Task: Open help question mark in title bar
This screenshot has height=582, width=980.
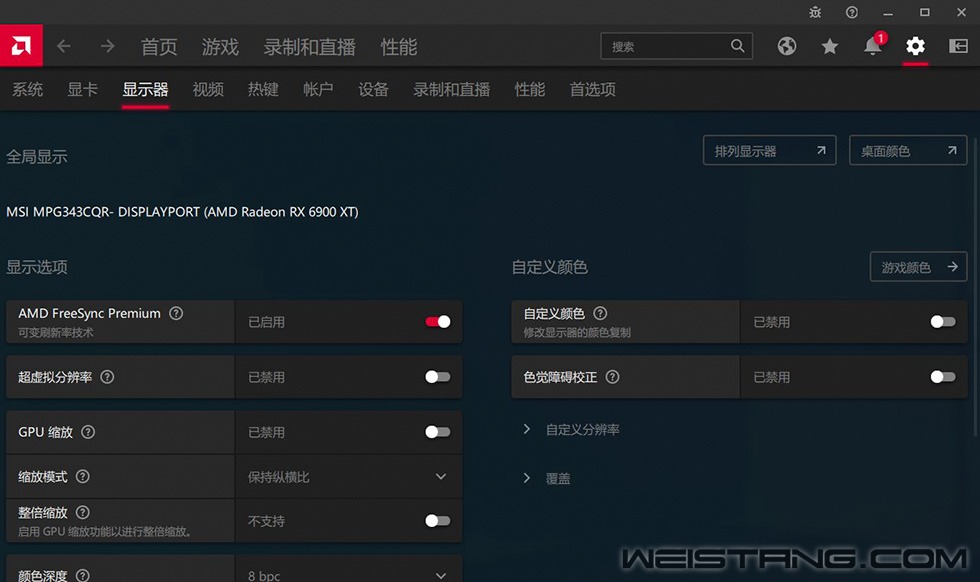Action: [852, 12]
